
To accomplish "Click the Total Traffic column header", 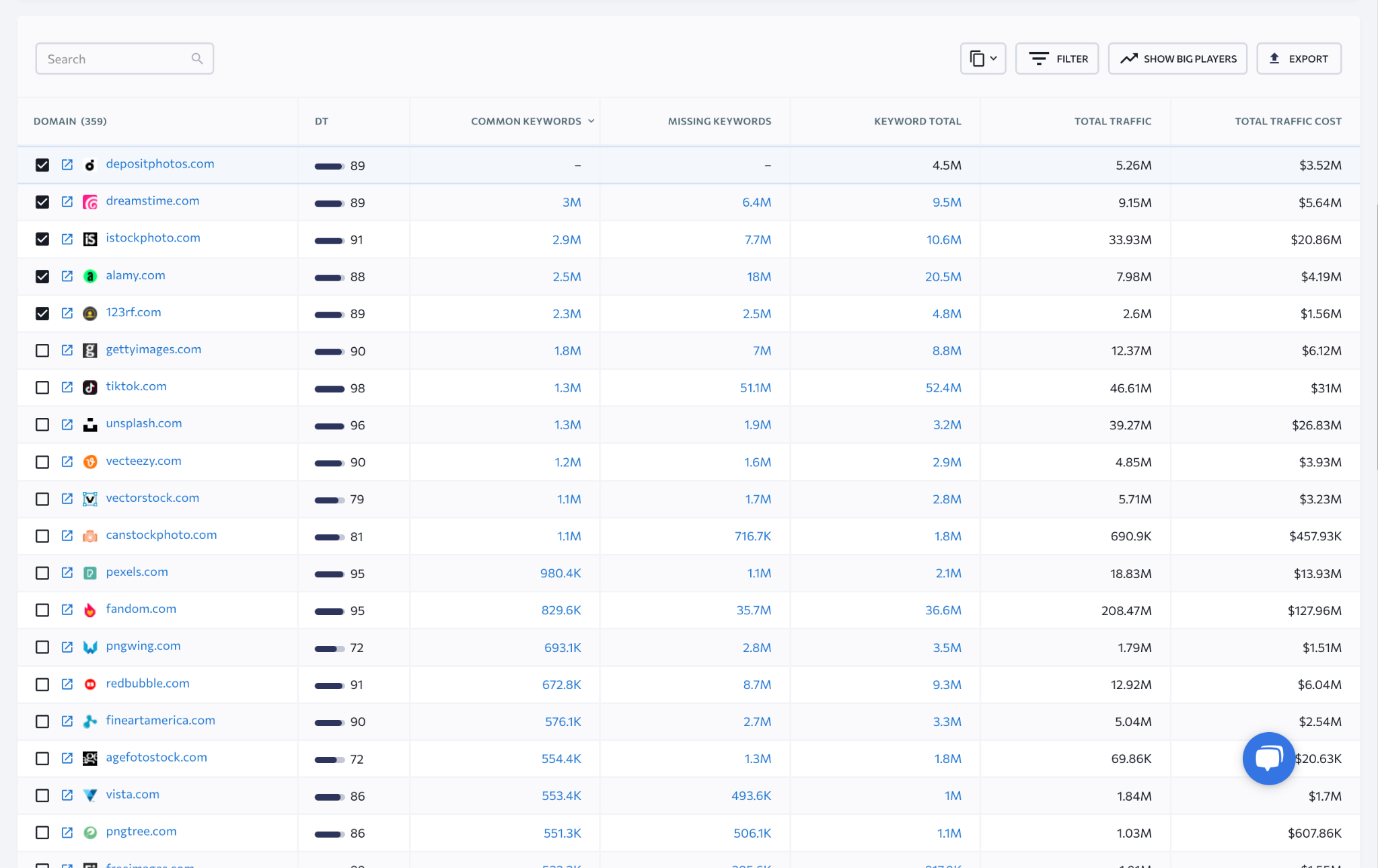I will [x=1112, y=120].
